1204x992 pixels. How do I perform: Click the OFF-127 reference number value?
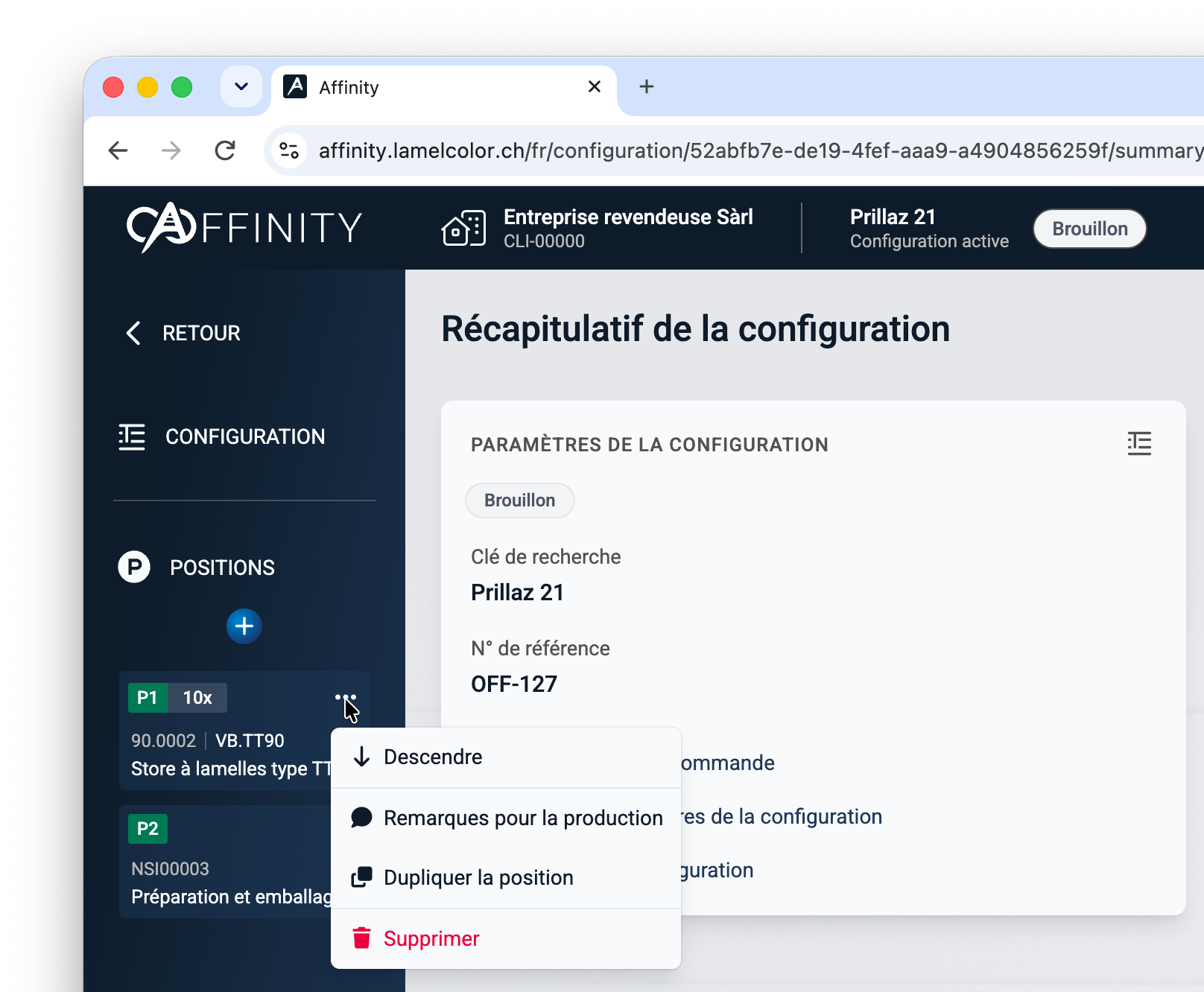click(514, 684)
